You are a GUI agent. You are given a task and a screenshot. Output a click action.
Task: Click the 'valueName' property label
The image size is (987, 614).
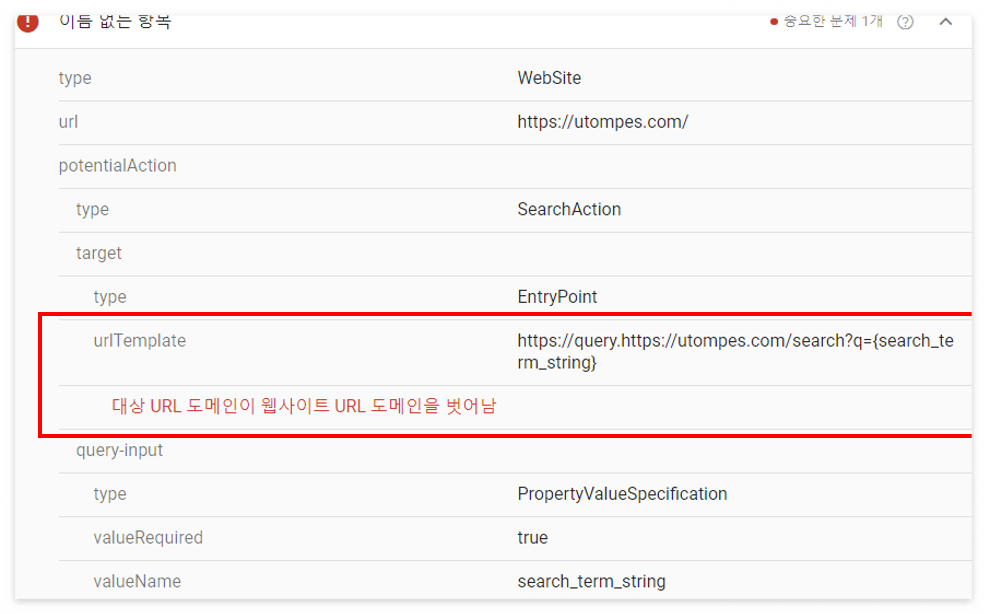coord(137,581)
